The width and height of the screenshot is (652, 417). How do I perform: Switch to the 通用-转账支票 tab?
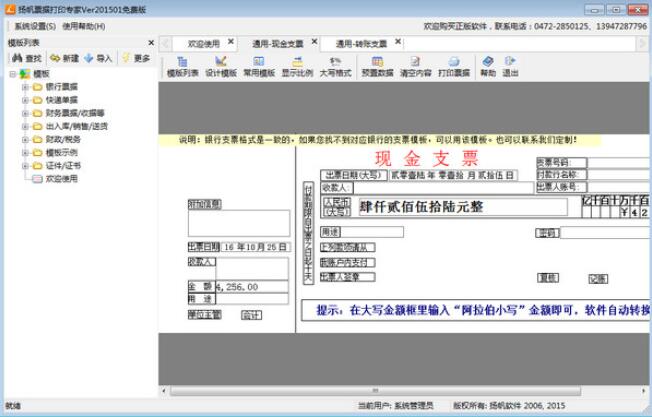[x=360, y=44]
